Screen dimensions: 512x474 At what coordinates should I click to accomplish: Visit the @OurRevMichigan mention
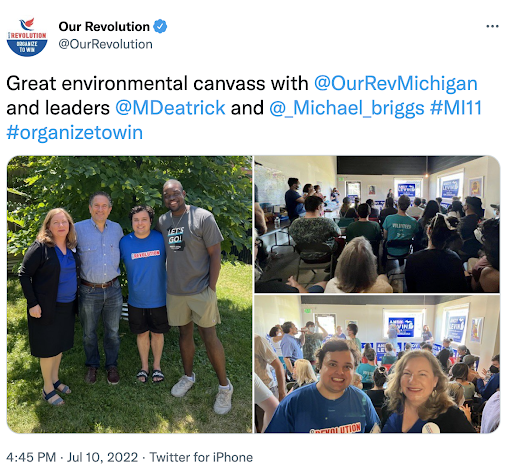[x=396, y=83]
